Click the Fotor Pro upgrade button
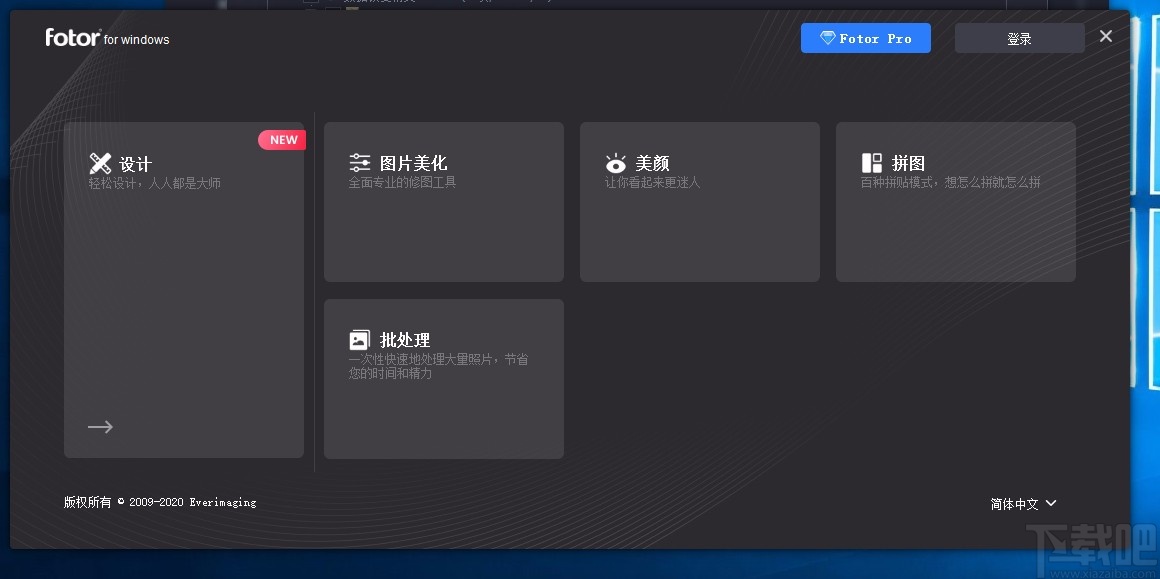The width and height of the screenshot is (1160, 579). point(866,38)
